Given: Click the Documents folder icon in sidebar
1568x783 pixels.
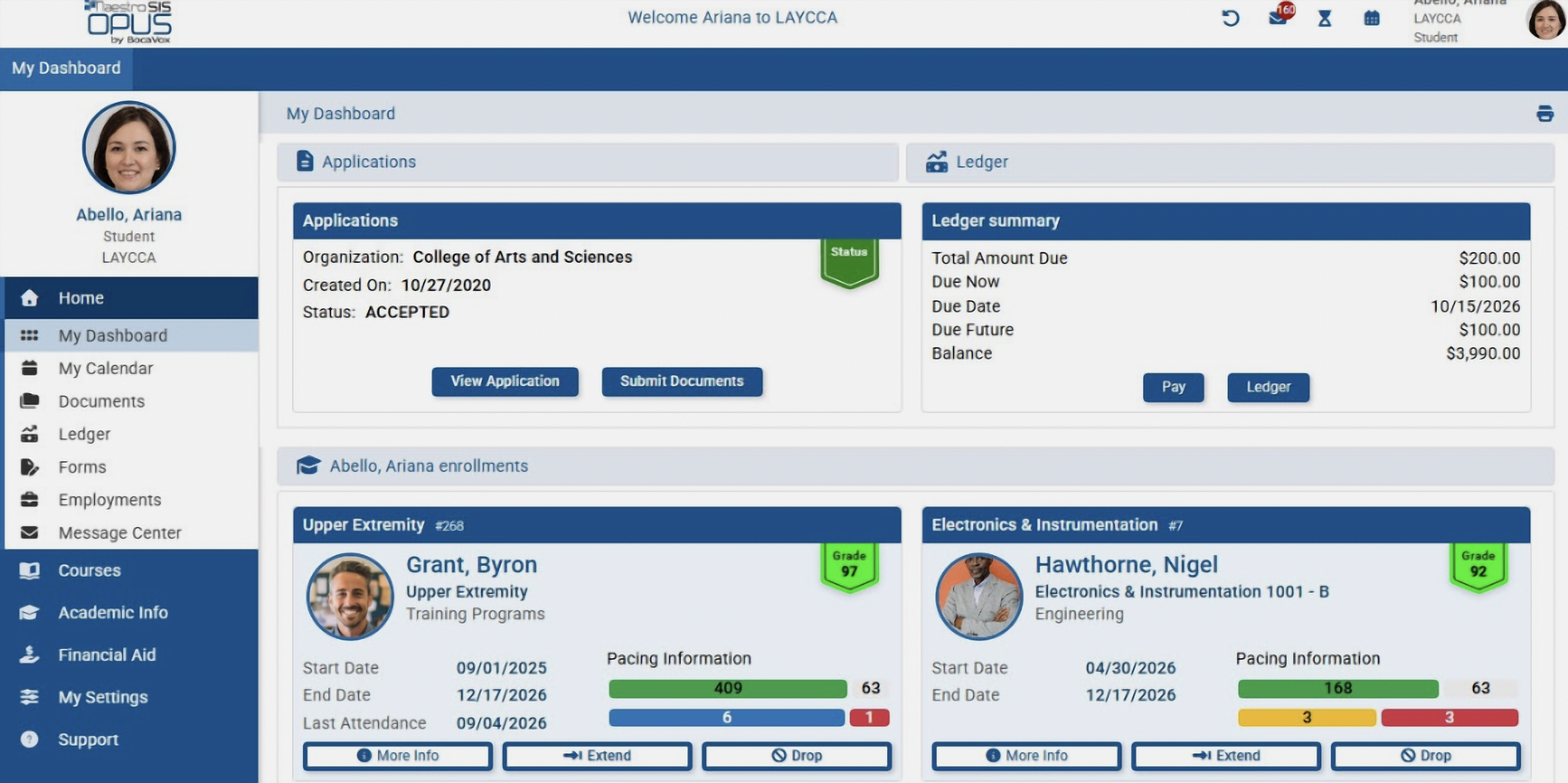Looking at the screenshot, I should coord(29,400).
